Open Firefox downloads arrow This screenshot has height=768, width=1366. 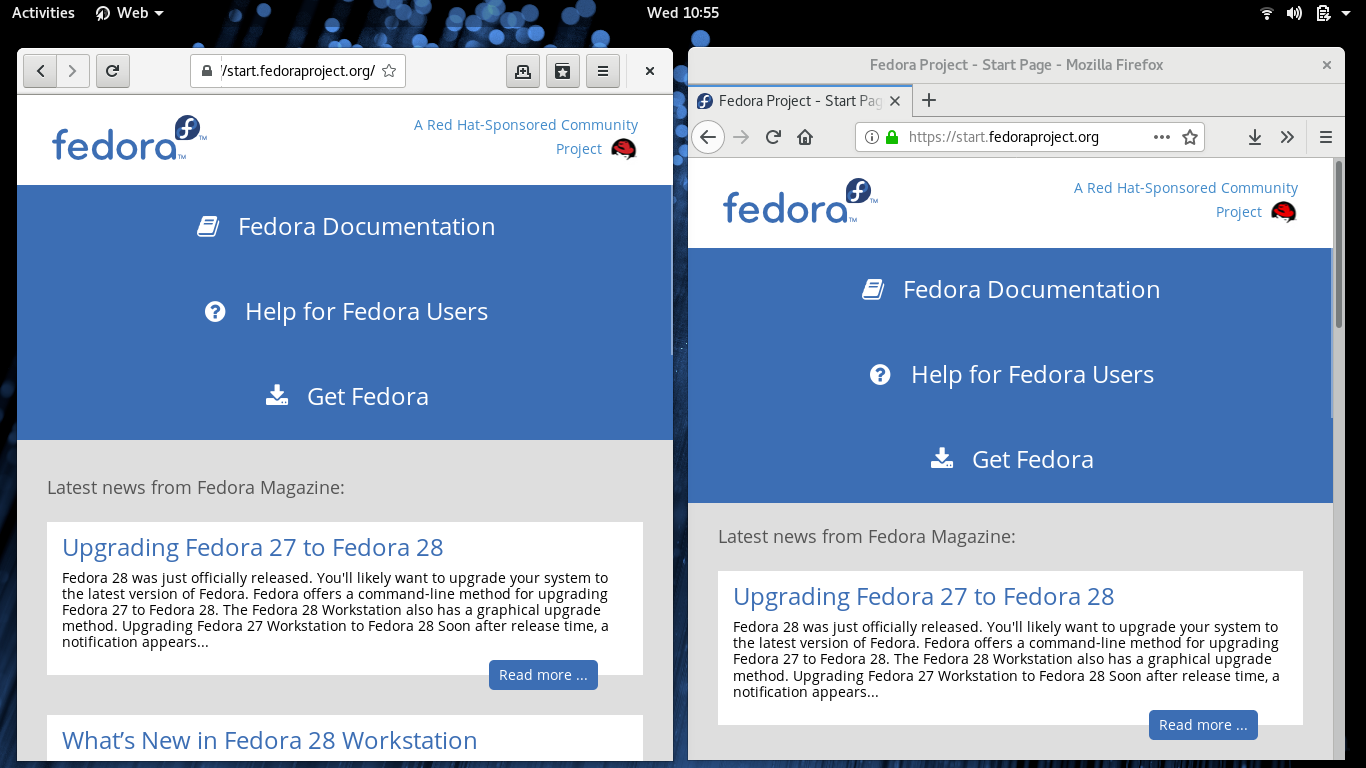pyautogui.click(x=1255, y=137)
